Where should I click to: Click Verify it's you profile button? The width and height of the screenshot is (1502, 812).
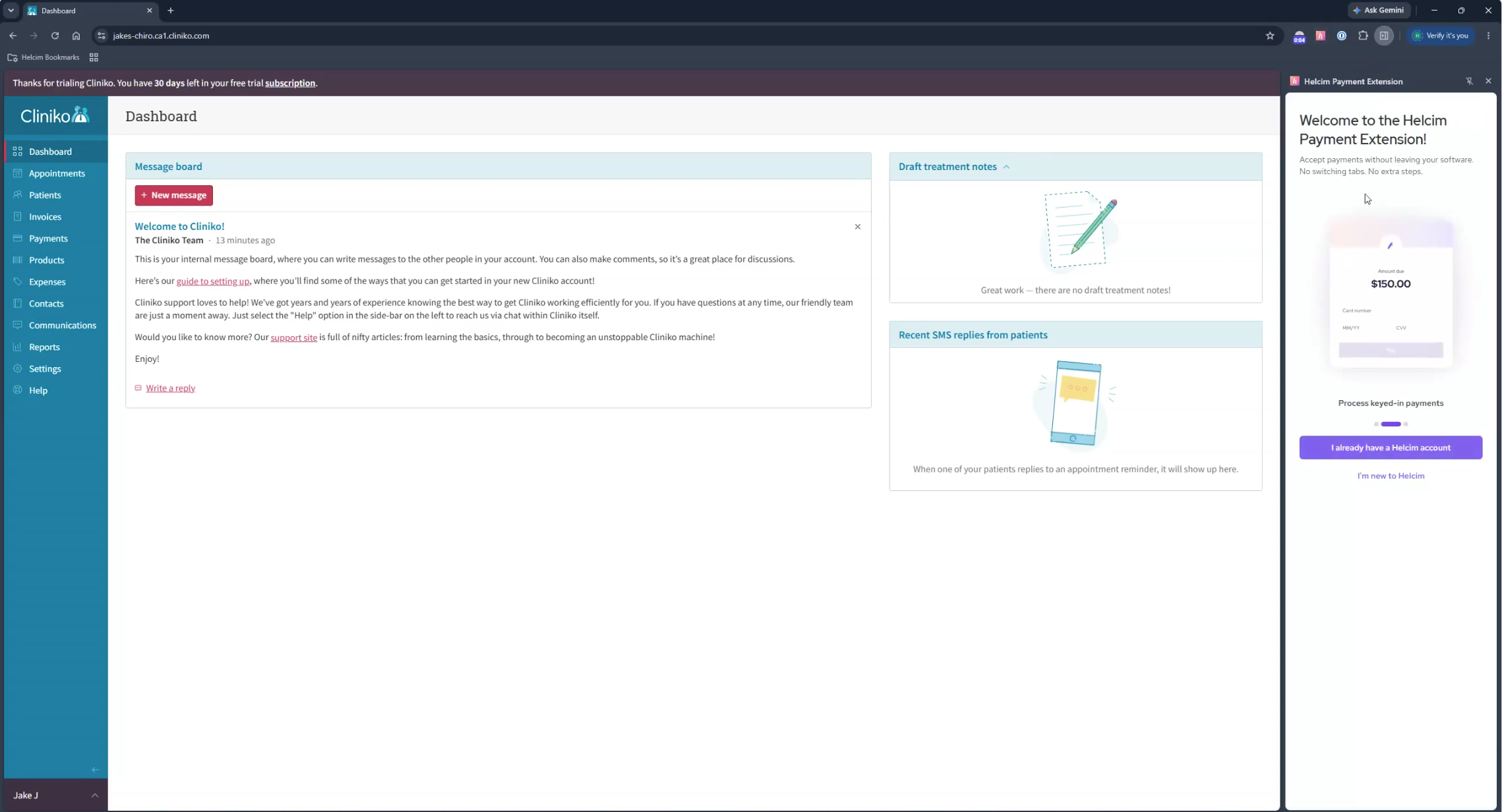[x=1440, y=36]
